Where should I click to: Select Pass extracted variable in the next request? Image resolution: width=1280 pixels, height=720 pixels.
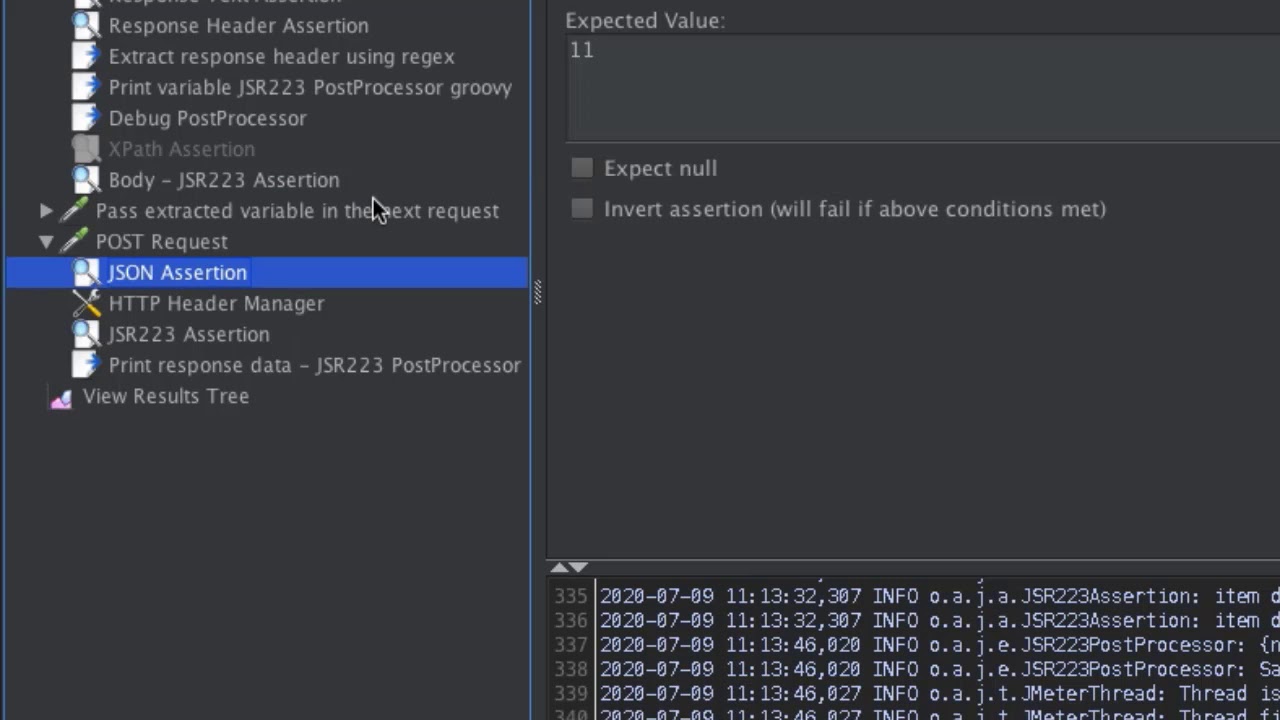pyautogui.click(x=297, y=211)
